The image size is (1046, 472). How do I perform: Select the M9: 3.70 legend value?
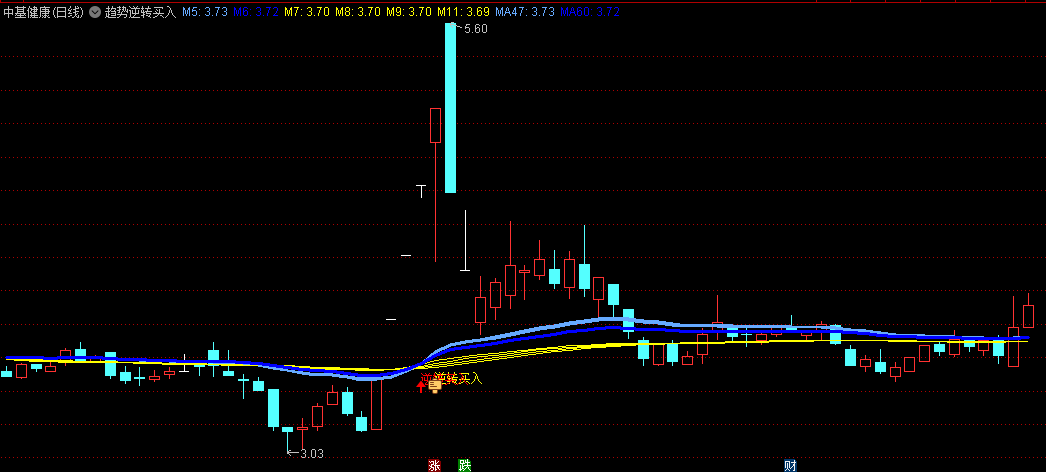tap(409, 12)
